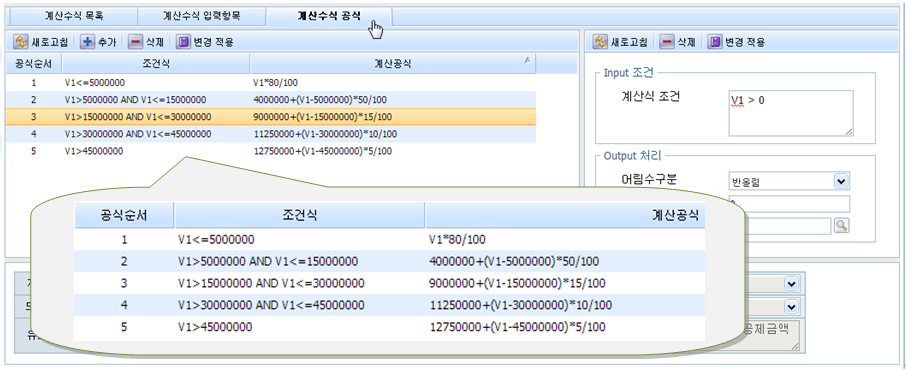Viewport: 906px width, 370px height.
Task: Select row 4 with V1>30000000 condition
Action: click(x=270, y=134)
